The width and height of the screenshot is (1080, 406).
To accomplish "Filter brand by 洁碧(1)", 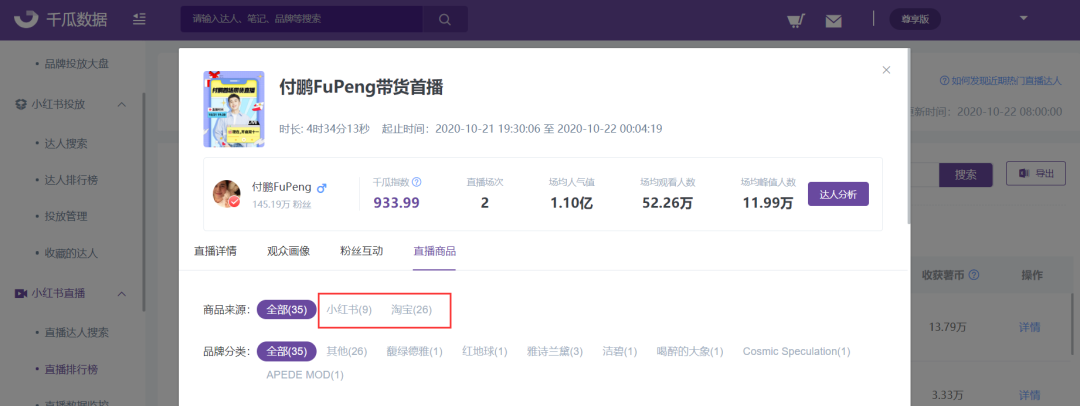I will (620, 352).
